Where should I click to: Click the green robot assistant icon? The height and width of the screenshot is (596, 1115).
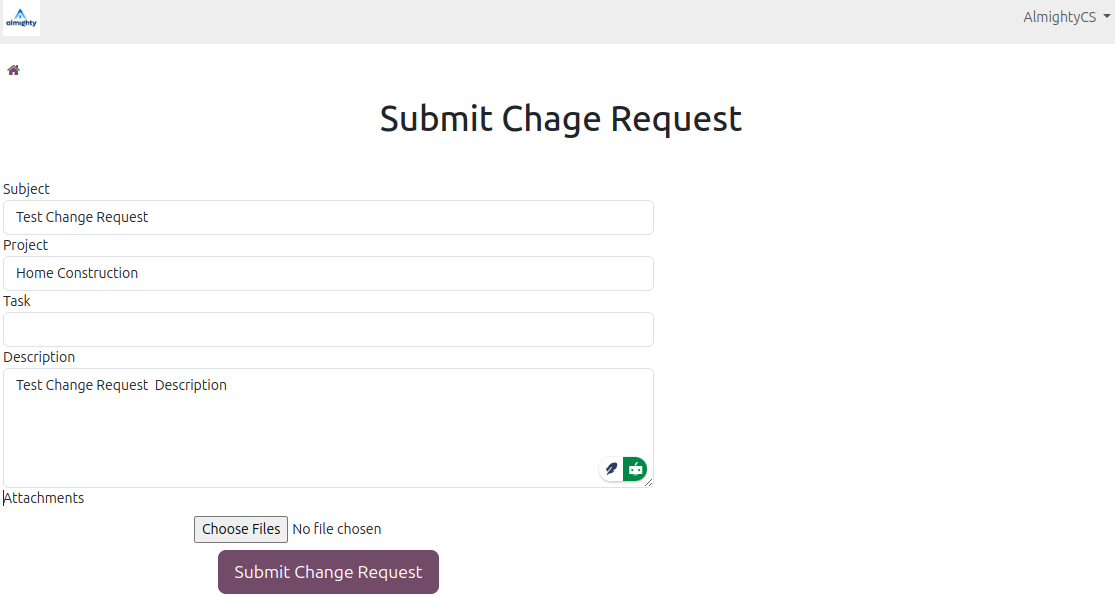(635, 468)
